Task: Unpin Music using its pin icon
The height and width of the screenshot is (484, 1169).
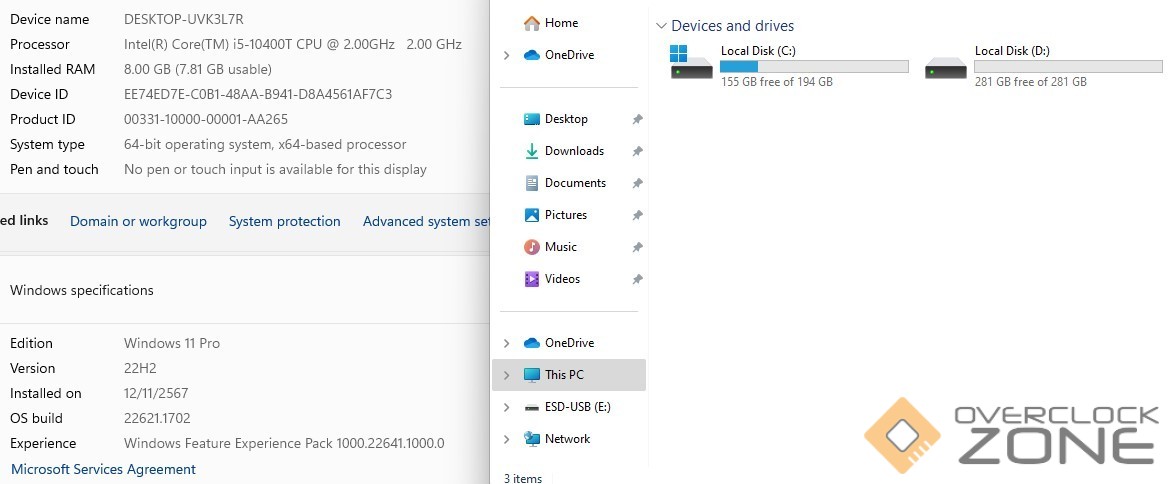Action: [x=637, y=248]
